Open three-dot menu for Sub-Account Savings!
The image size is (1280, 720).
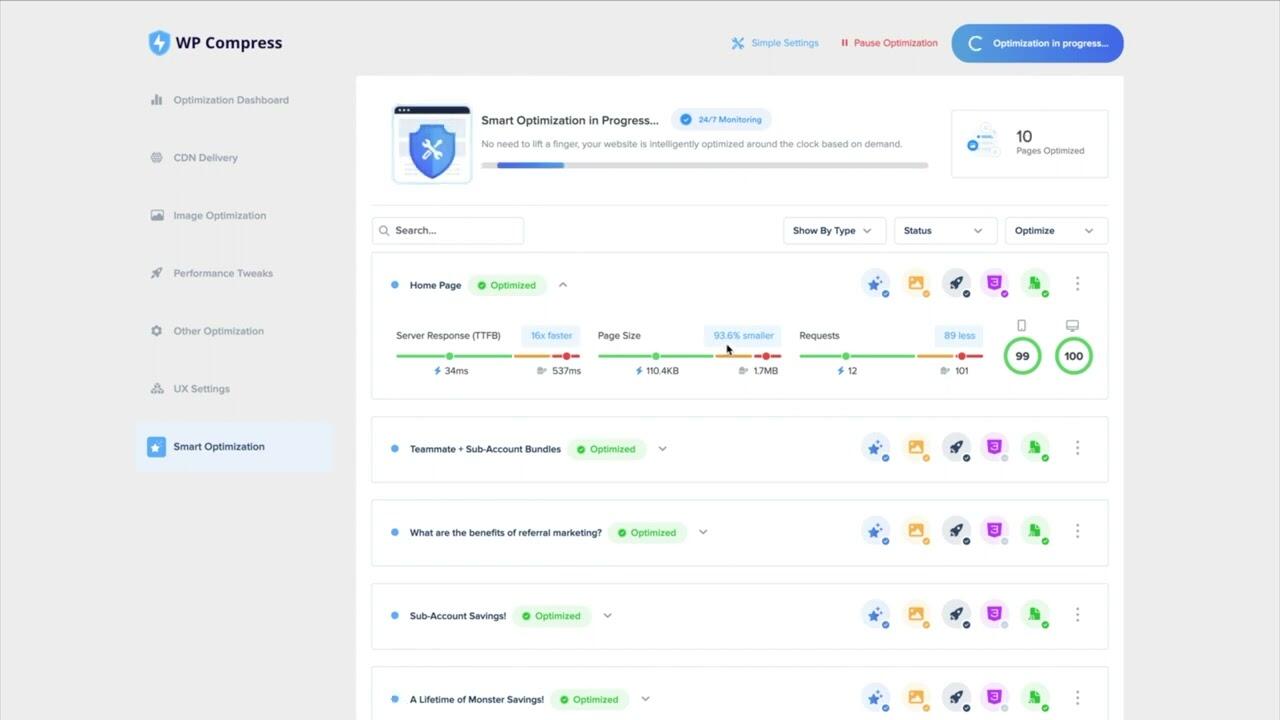click(1077, 615)
